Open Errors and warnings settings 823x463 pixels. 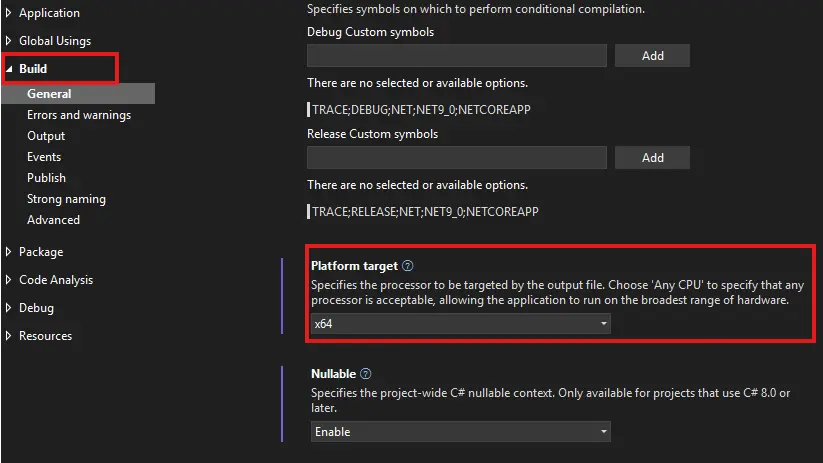[79, 115]
